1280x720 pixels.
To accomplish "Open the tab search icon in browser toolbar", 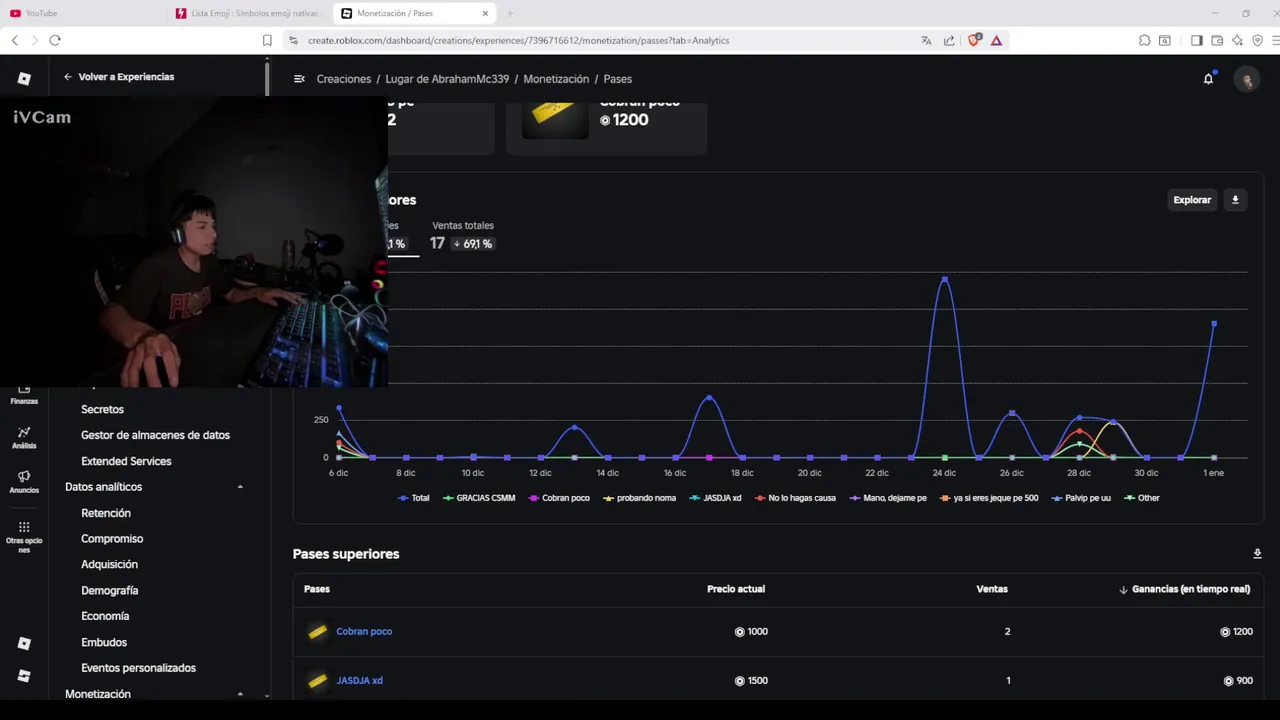I will click(1165, 40).
